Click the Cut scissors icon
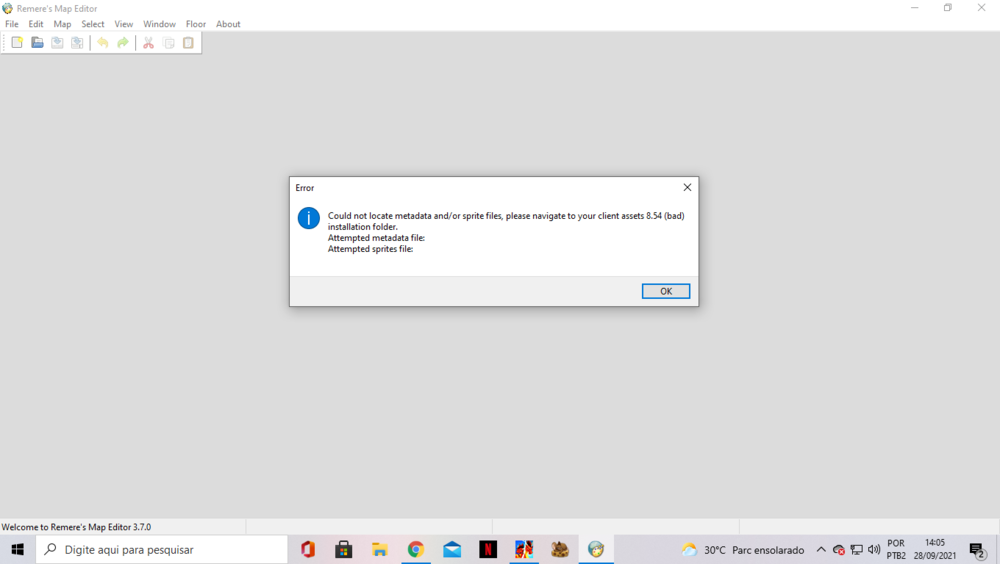Screen dimensions: 1000x564 [149, 43]
